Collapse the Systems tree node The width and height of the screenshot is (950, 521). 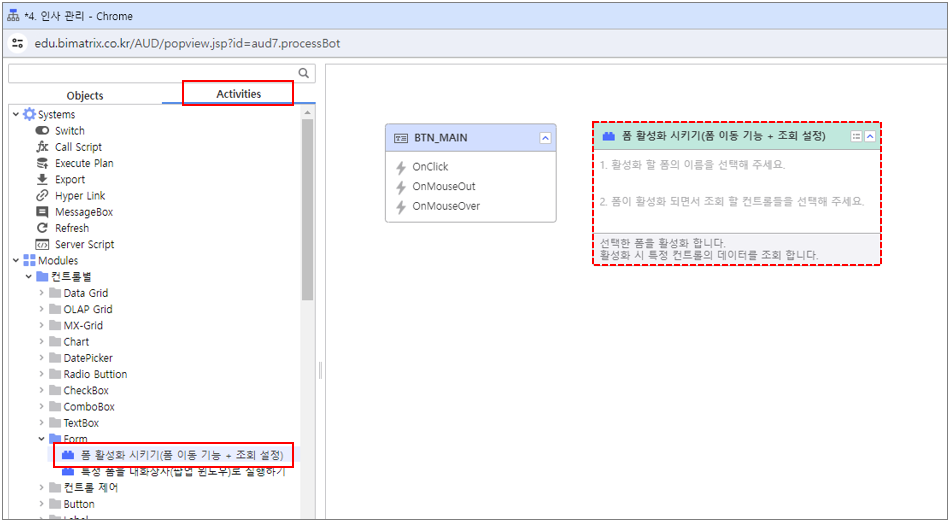click(x=16, y=114)
